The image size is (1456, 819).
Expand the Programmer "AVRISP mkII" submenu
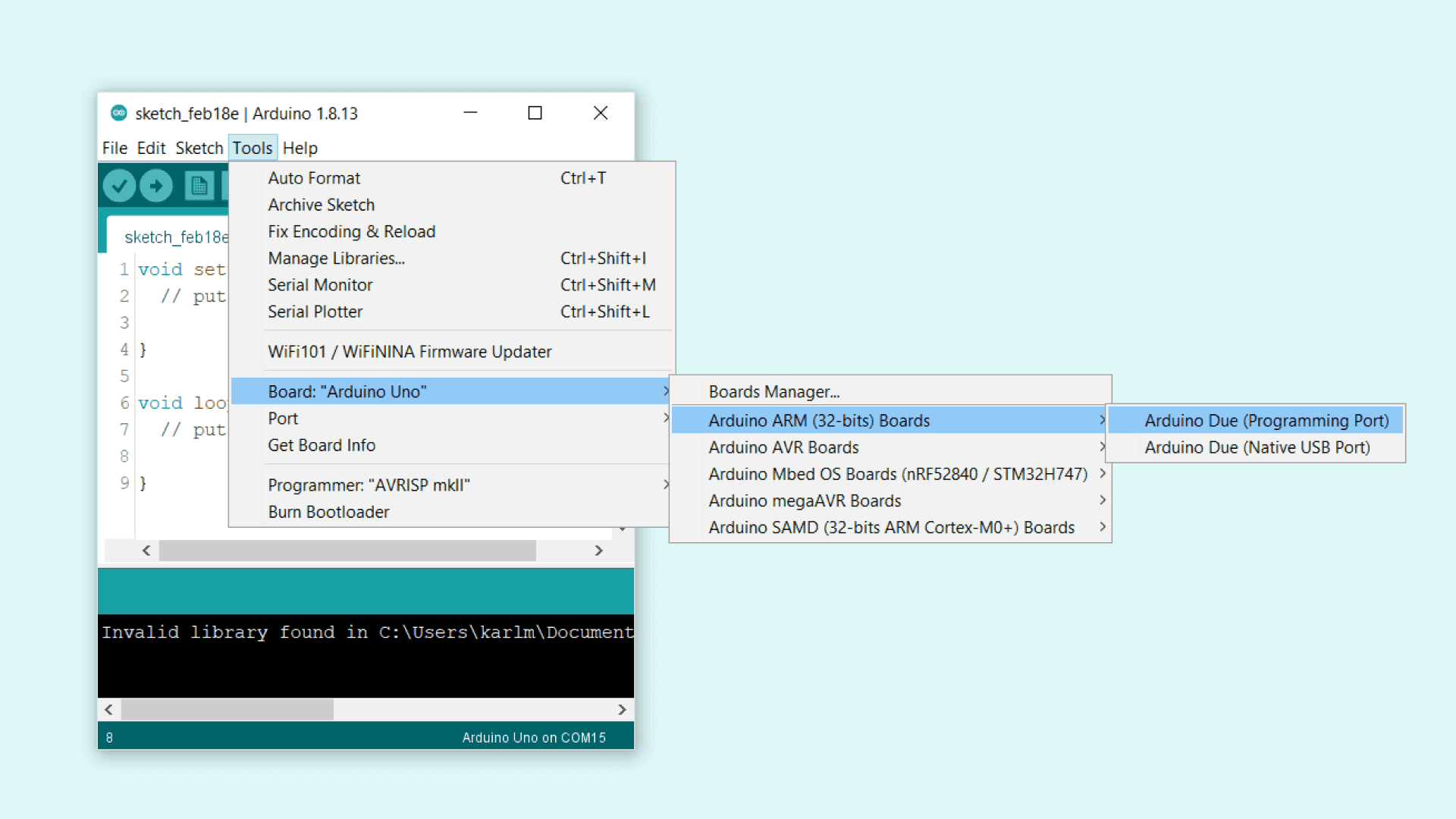click(x=369, y=485)
